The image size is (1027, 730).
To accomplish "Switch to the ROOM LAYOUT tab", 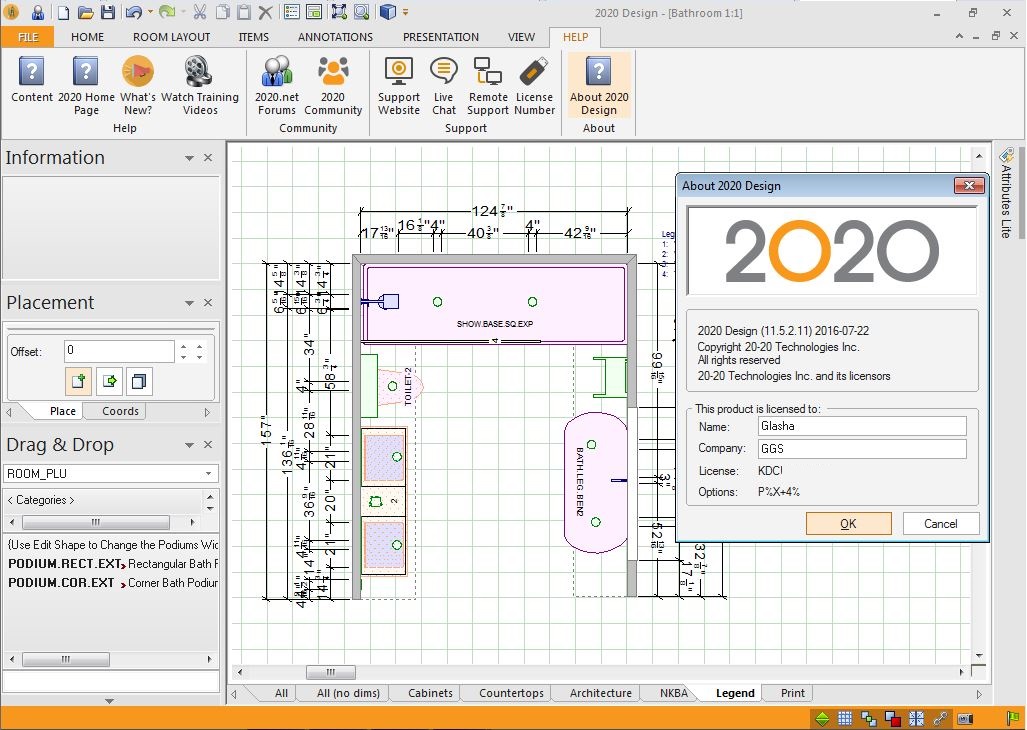I will coord(172,37).
